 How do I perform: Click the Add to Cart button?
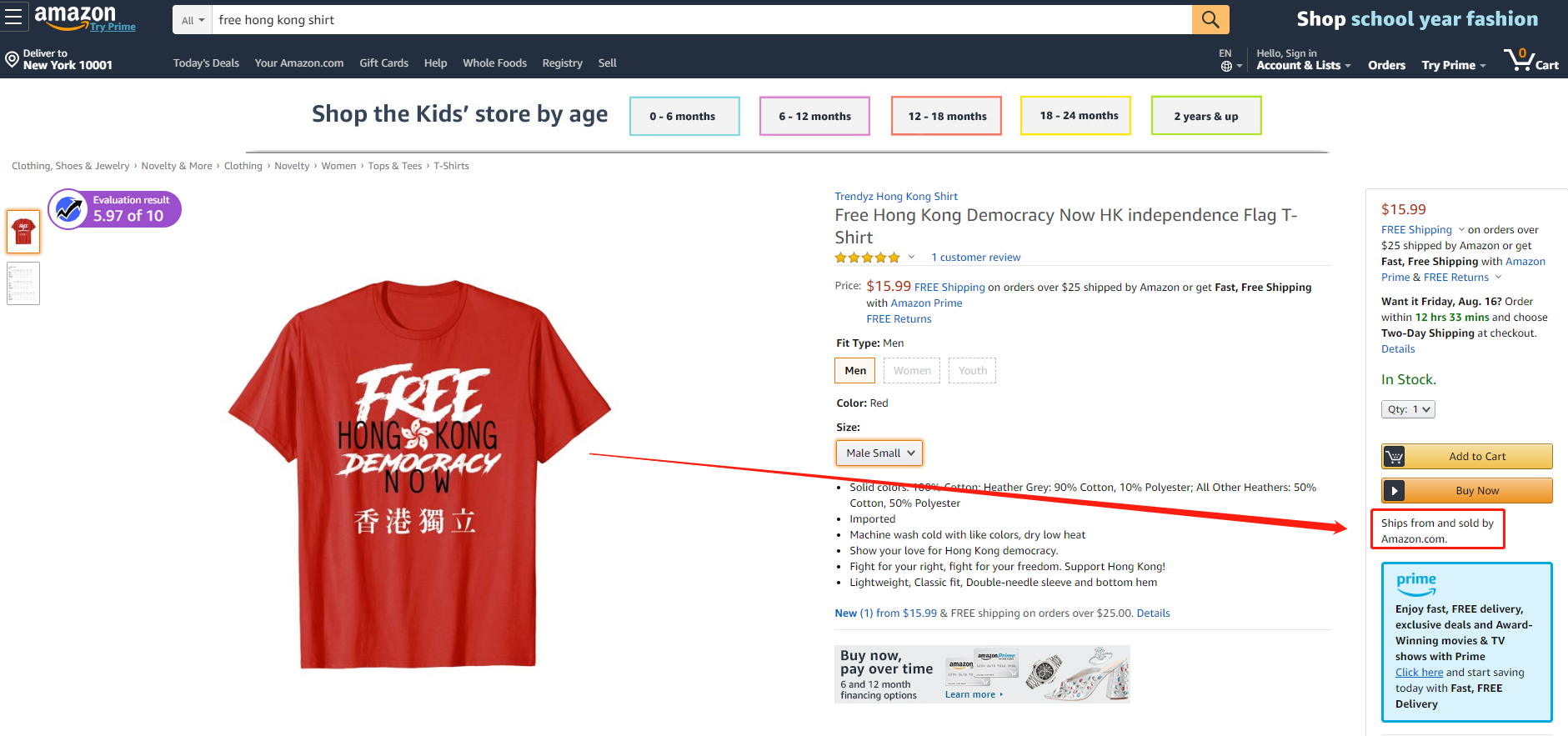click(1466, 457)
